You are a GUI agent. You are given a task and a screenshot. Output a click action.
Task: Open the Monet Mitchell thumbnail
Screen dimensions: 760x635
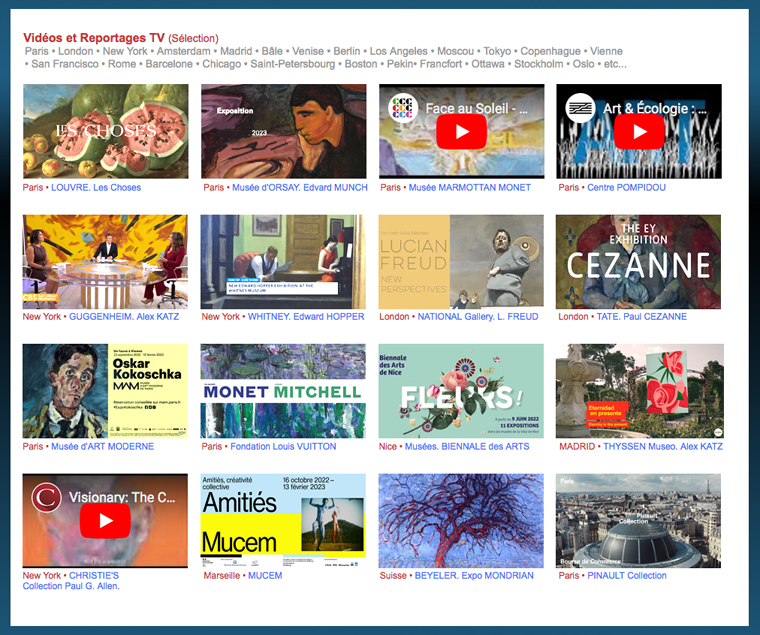tap(283, 391)
